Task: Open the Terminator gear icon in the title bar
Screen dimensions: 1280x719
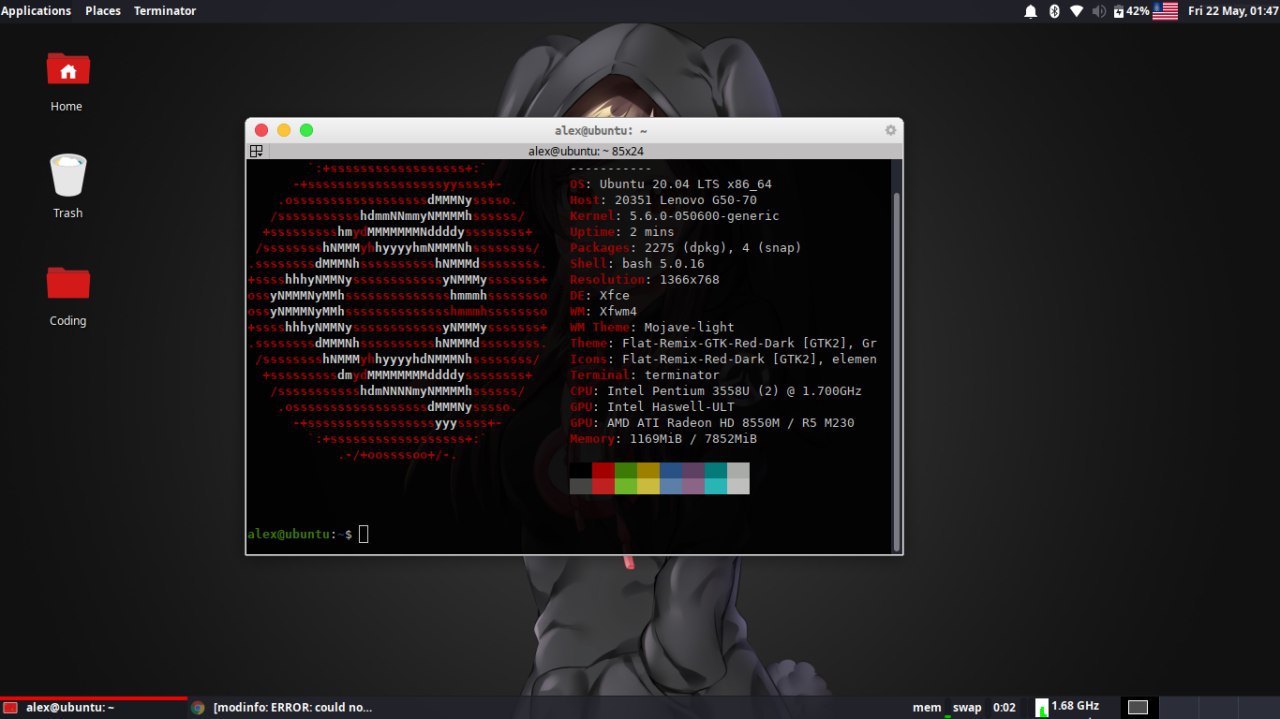Action: (890, 130)
